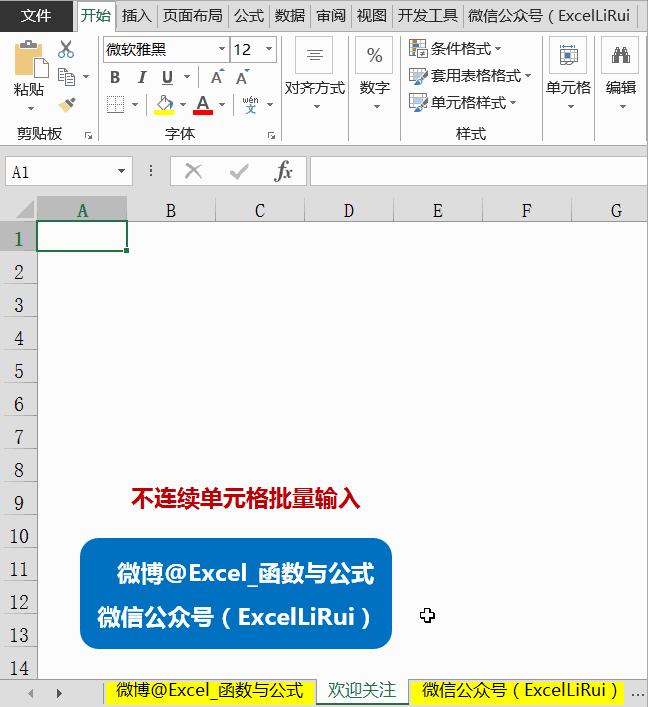The image size is (648, 707).
Task: Open Format as Table (套用表格格式) menu
Action: point(470,75)
